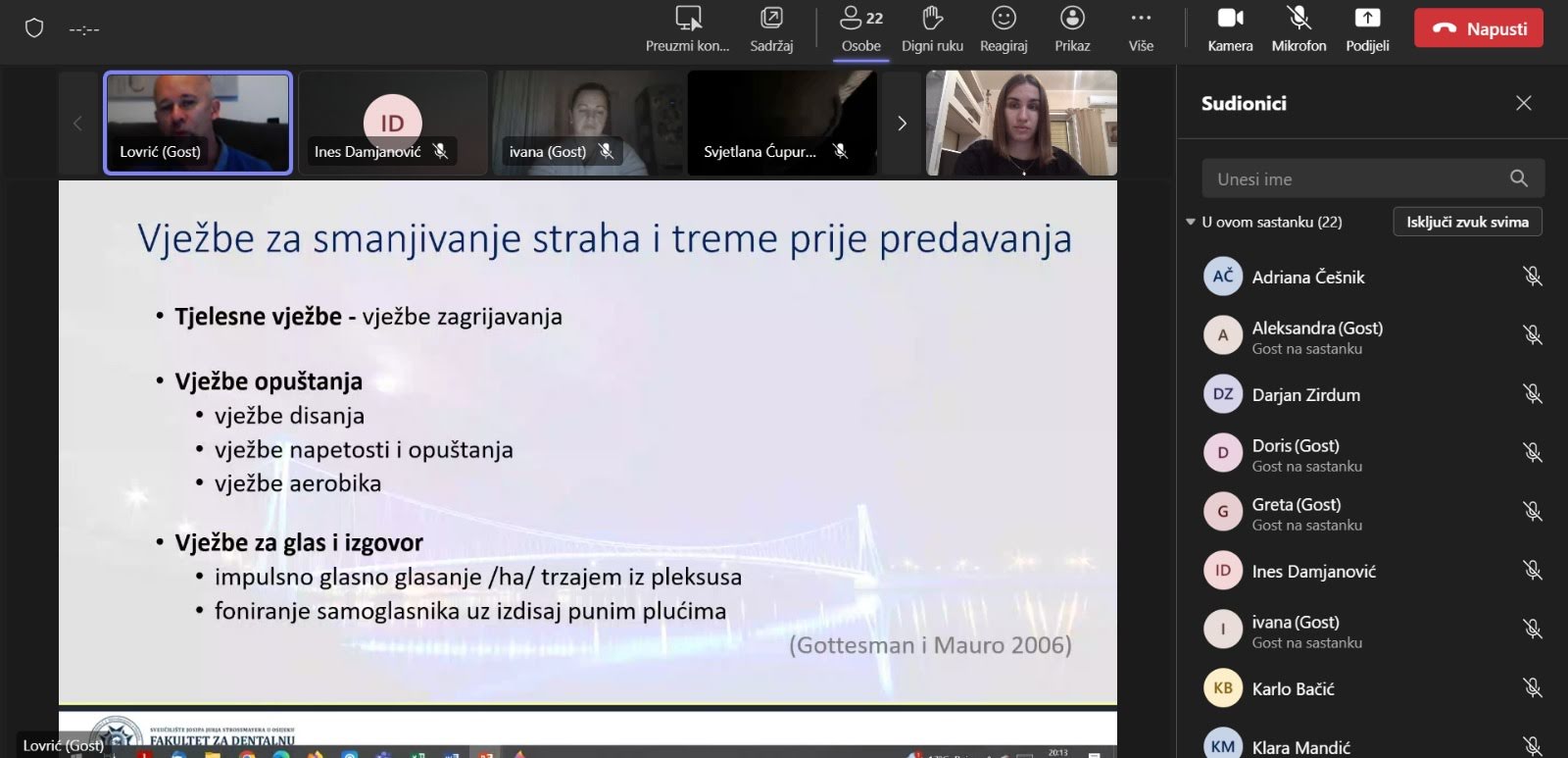Image resolution: width=1568 pixels, height=758 pixels.
Task: Raise hand with Digni ruku icon
Action: tap(932, 19)
